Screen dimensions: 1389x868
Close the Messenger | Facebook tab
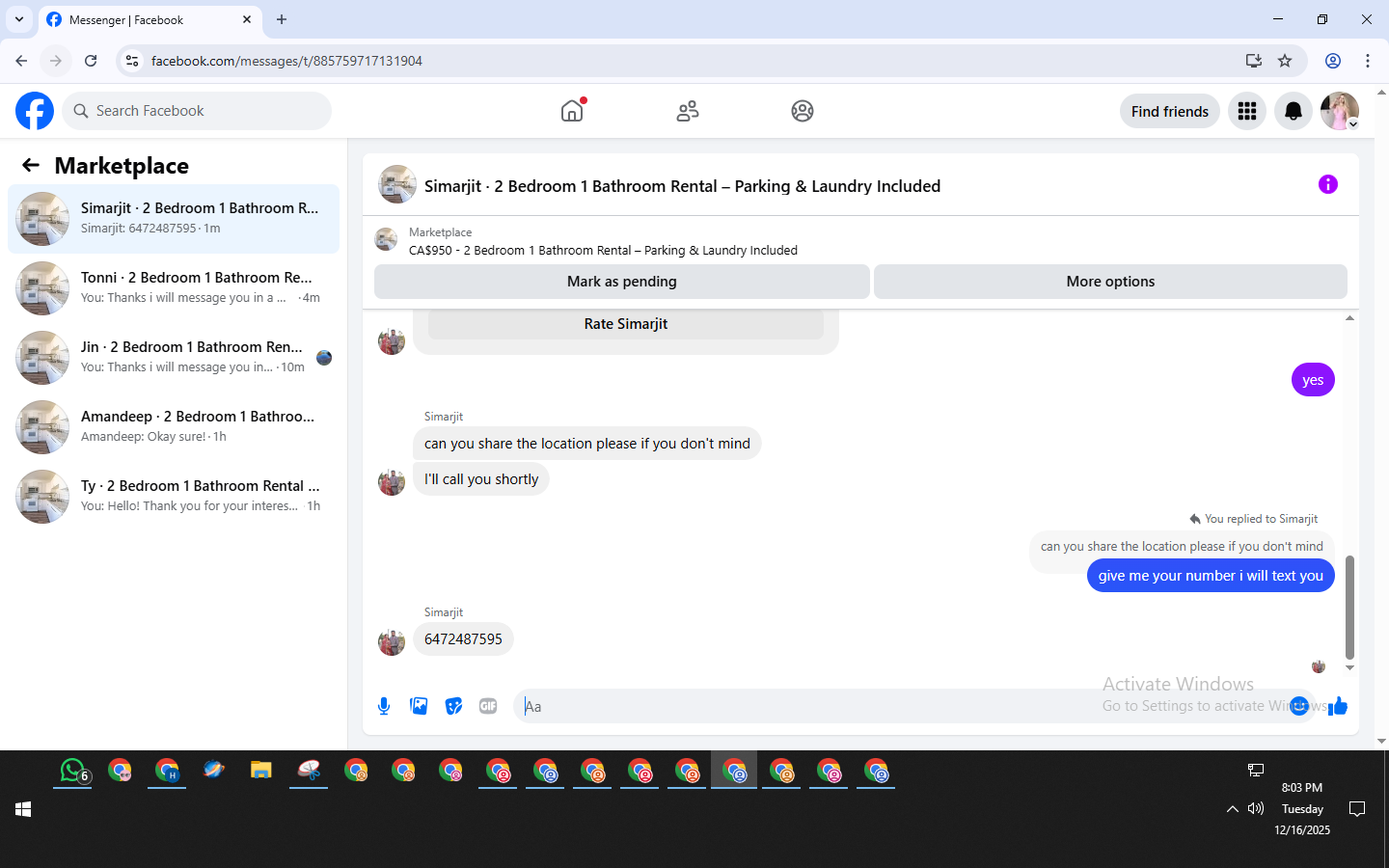pyautogui.click(x=247, y=19)
